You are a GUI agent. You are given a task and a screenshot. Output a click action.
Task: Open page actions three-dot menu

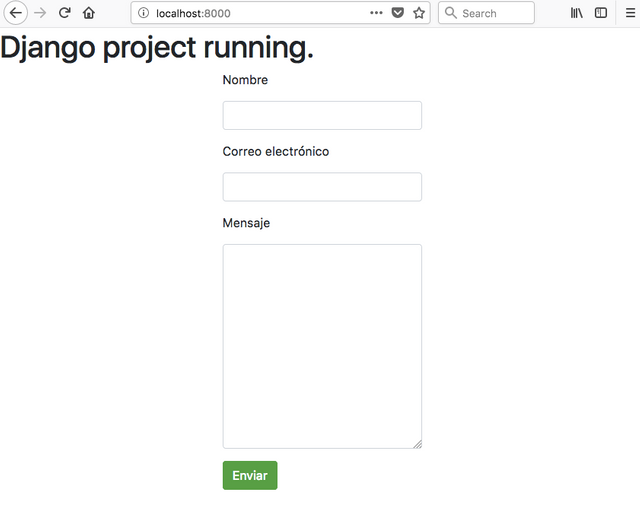[376, 13]
